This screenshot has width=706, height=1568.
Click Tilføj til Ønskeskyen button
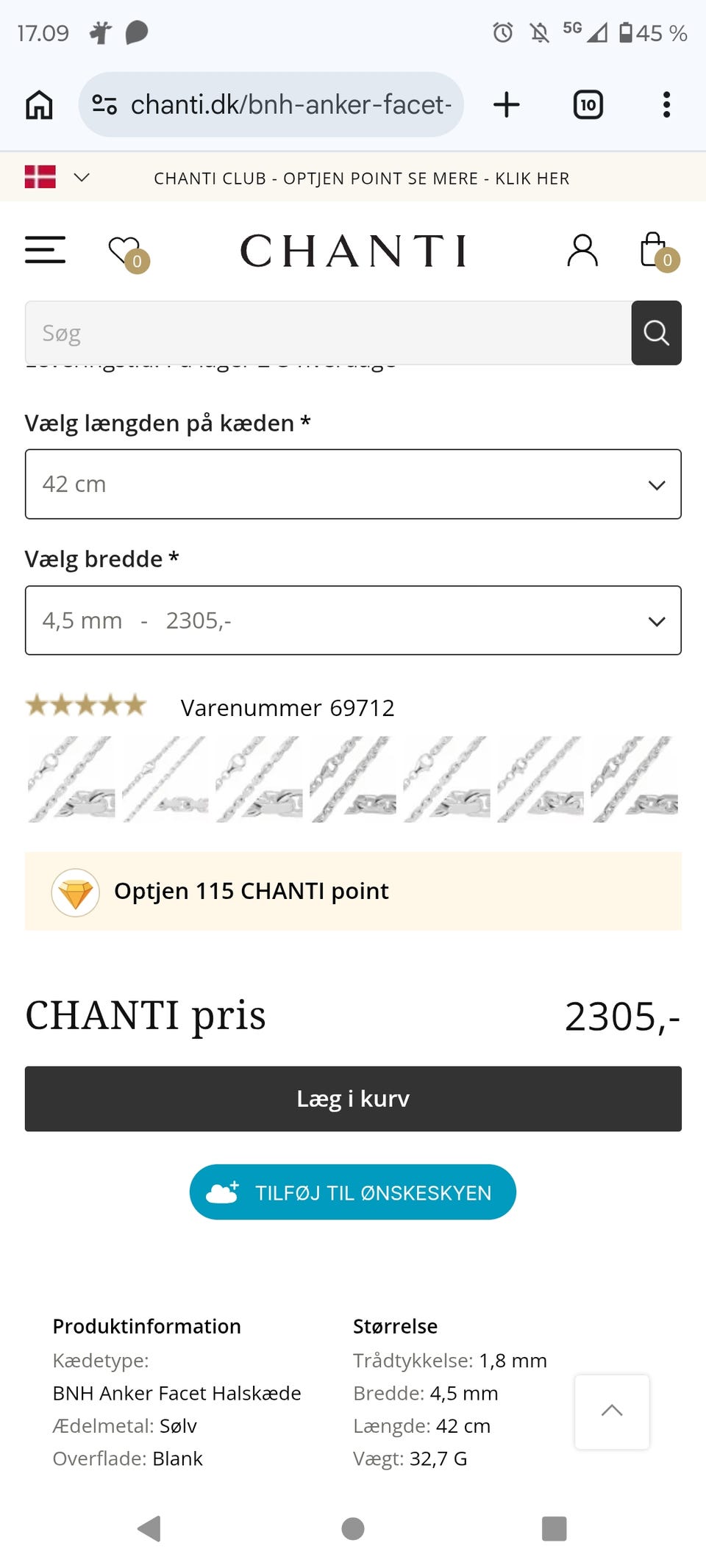(x=353, y=1192)
